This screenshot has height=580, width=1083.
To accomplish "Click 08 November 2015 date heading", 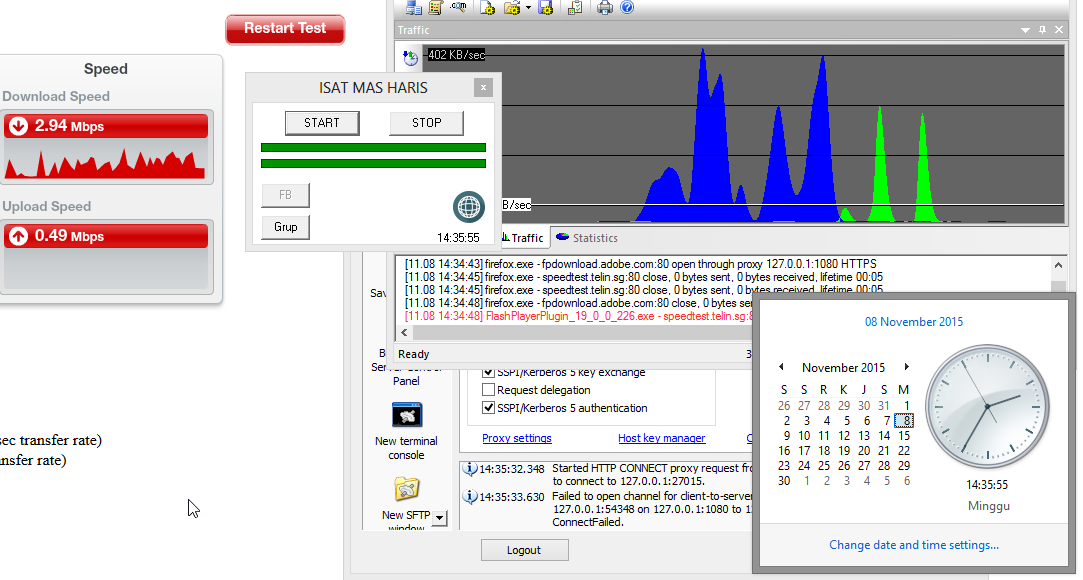I will [914, 322].
